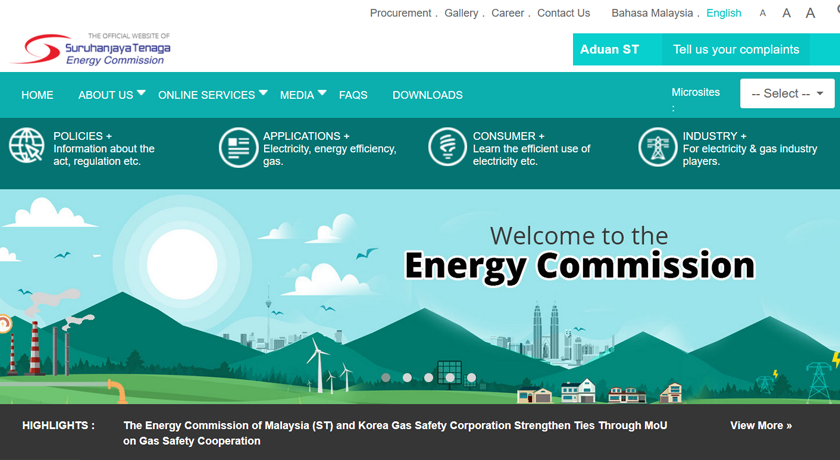The height and width of the screenshot is (460, 840).
Task: Select the smallest font size A
Action: tap(763, 13)
